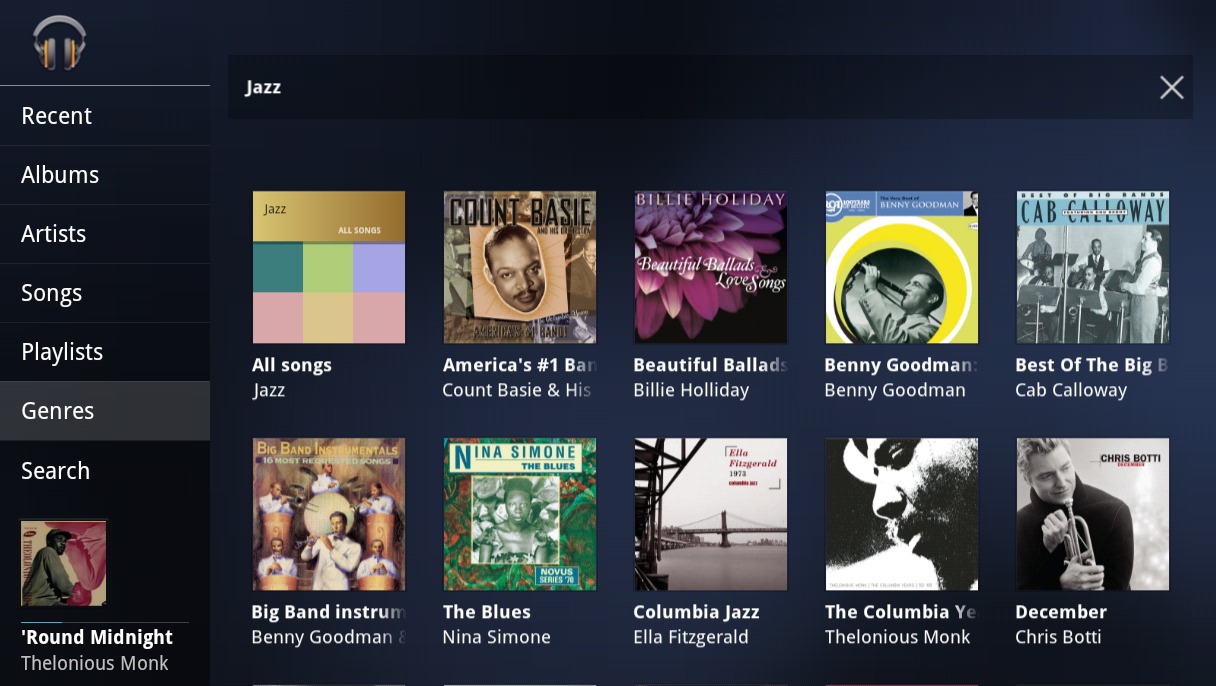
Task: Click the 'Round Midnight now playing title
Action: pos(97,637)
